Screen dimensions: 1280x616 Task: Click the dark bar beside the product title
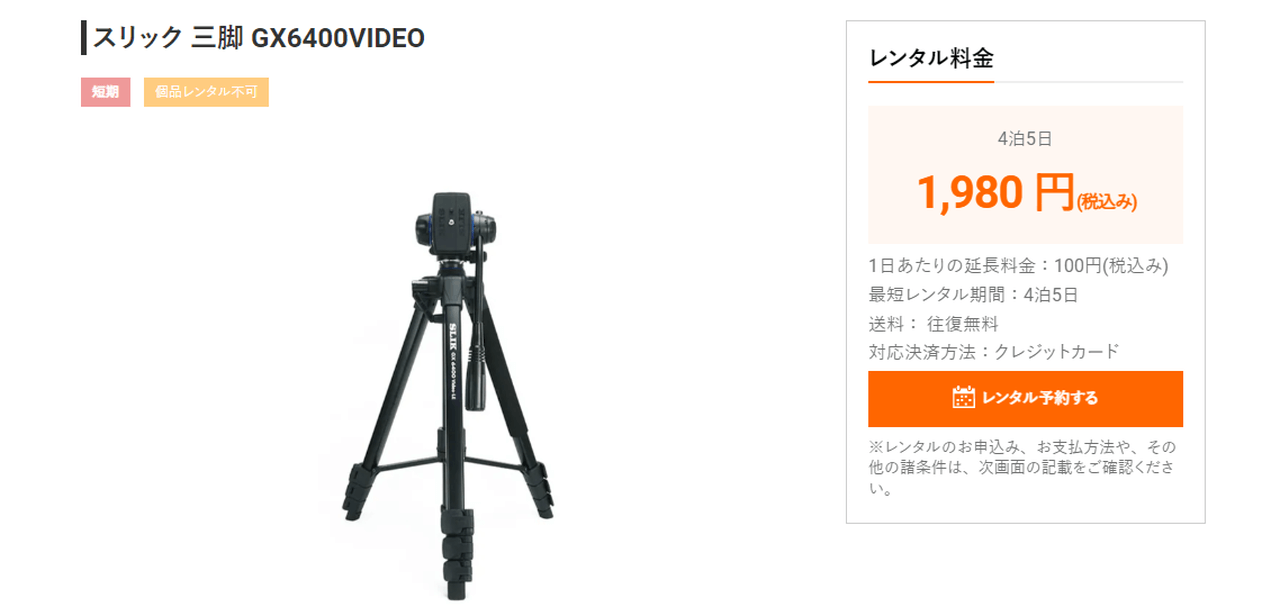(84, 38)
